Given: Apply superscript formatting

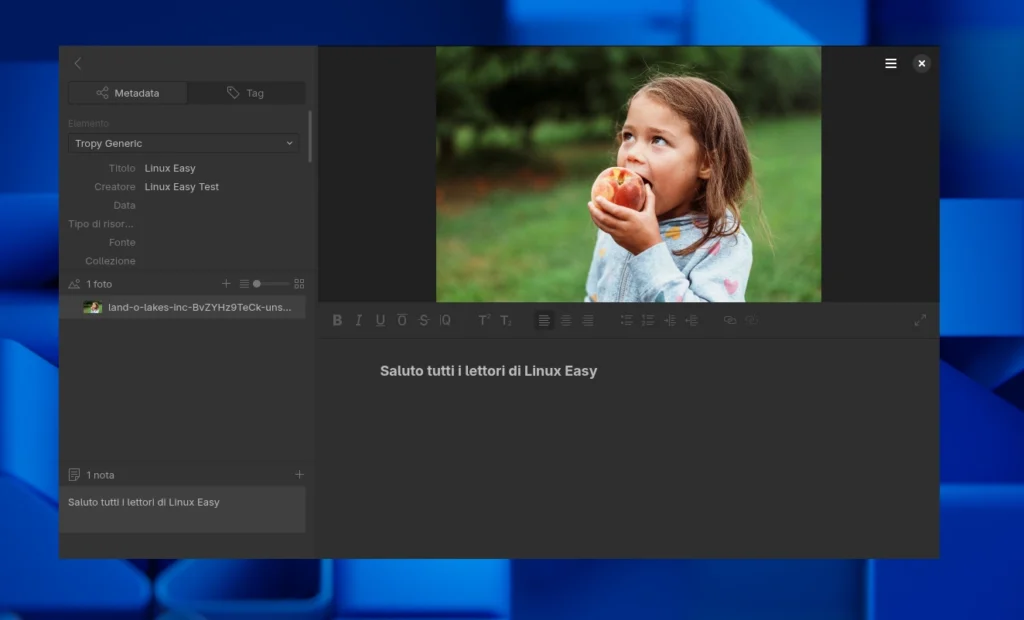Looking at the screenshot, I should tap(484, 320).
